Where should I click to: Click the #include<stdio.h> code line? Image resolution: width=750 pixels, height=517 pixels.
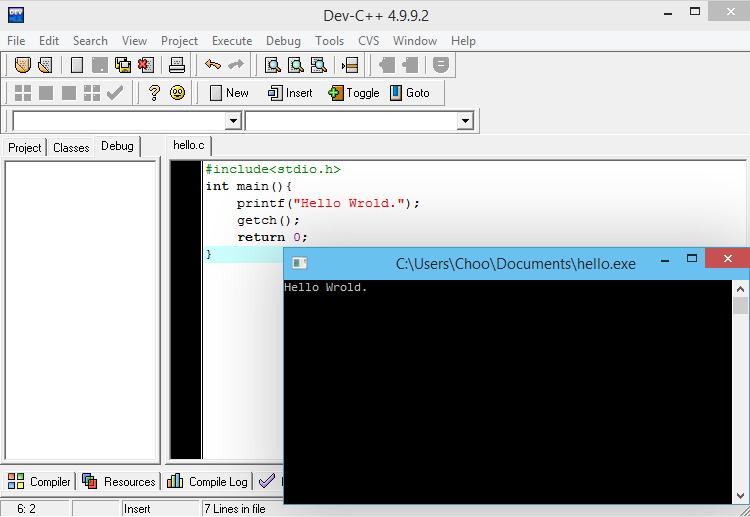click(x=273, y=169)
